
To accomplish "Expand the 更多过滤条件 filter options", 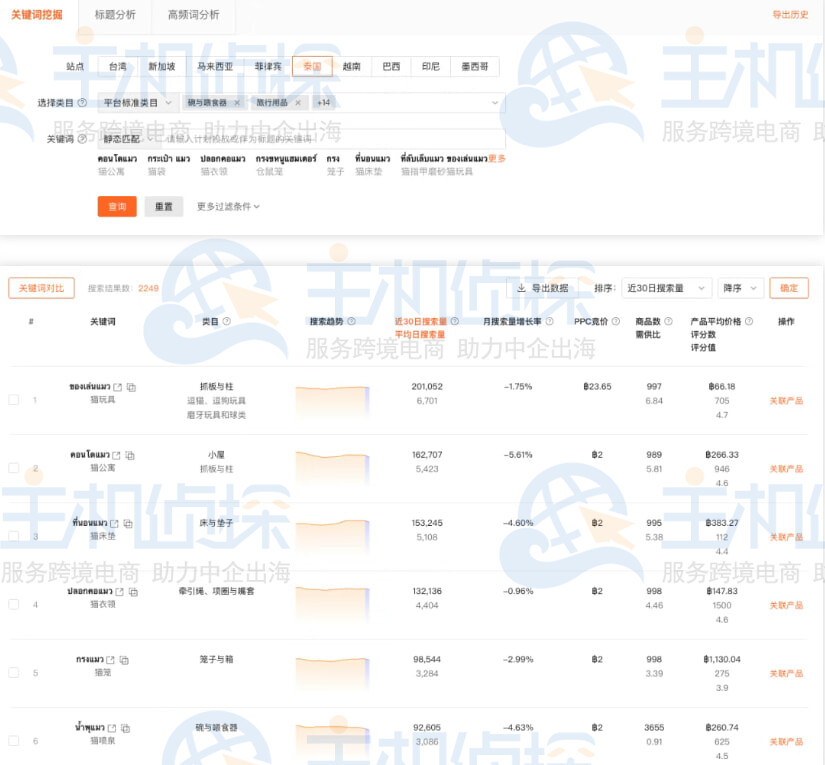I will click(225, 206).
